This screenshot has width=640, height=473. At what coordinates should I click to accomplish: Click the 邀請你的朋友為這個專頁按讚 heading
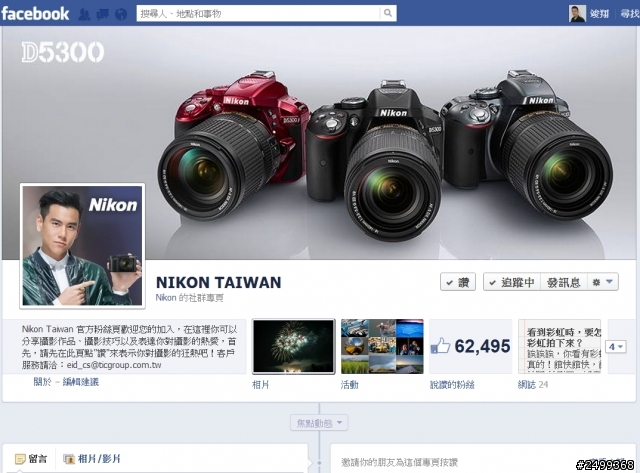tap(400, 462)
